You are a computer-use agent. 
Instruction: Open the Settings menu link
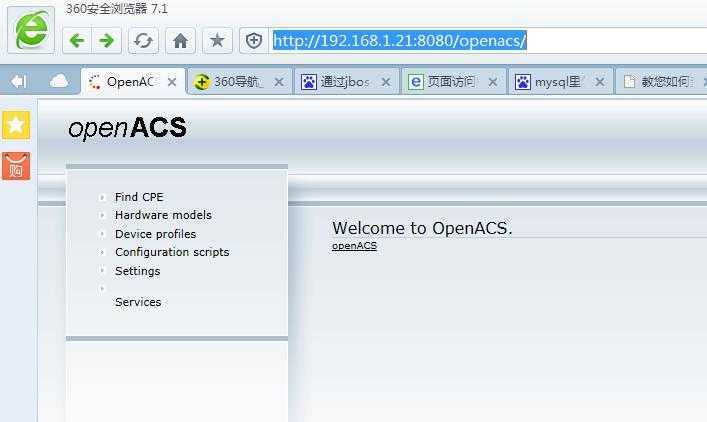pos(138,271)
